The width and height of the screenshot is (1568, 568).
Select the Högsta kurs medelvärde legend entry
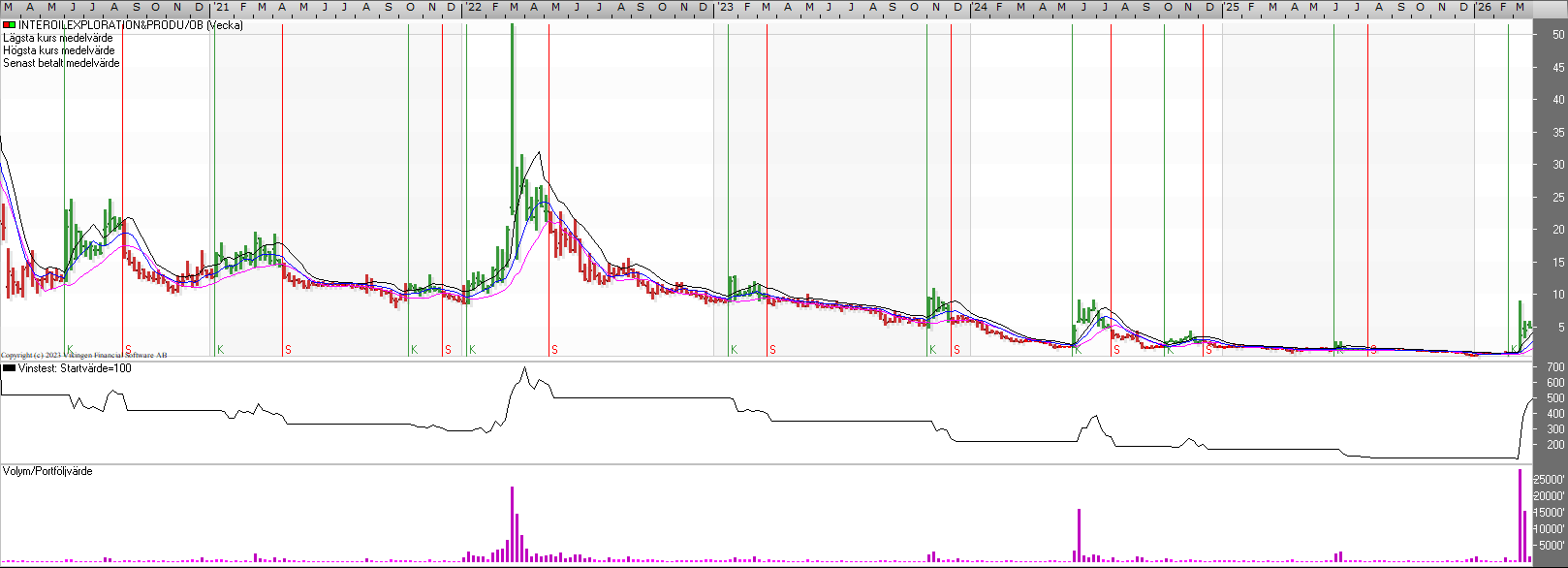(x=59, y=50)
